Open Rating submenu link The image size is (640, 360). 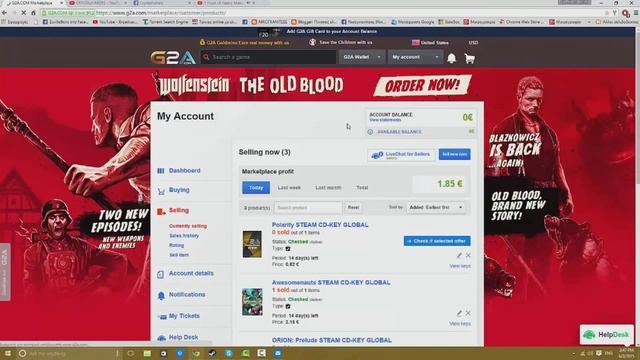pos(176,245)
